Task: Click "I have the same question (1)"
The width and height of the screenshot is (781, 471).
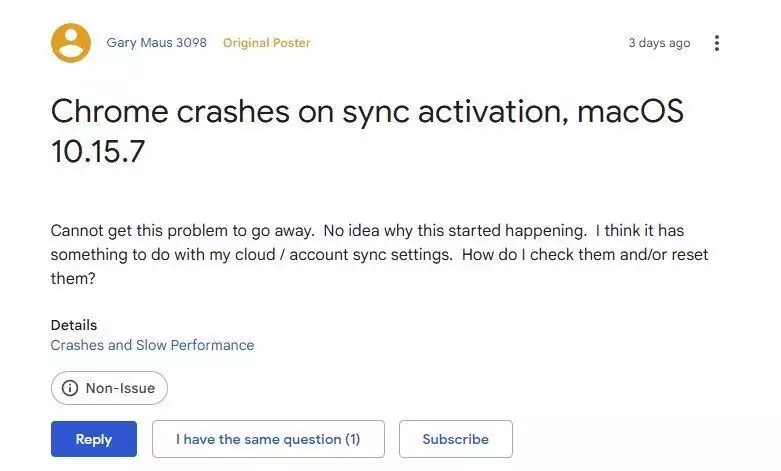Action: click(x=268, y=439)
